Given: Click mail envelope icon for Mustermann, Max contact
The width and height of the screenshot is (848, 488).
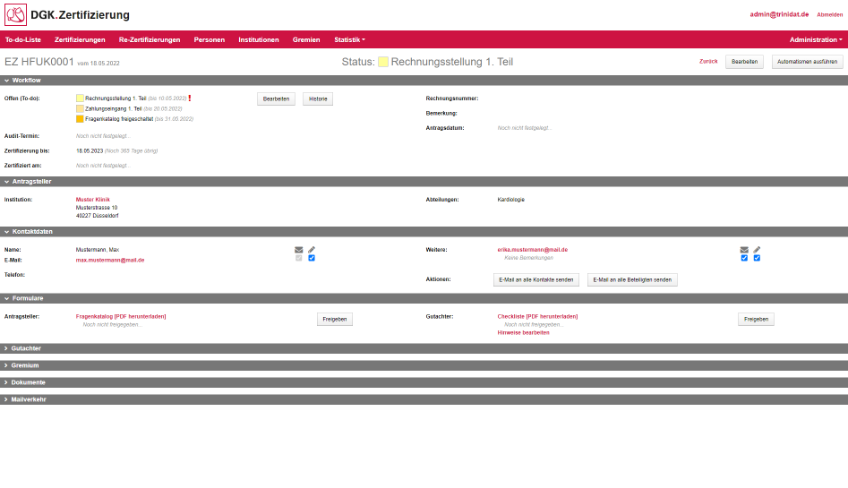Looking at the screenshot, I should point(299,250).
